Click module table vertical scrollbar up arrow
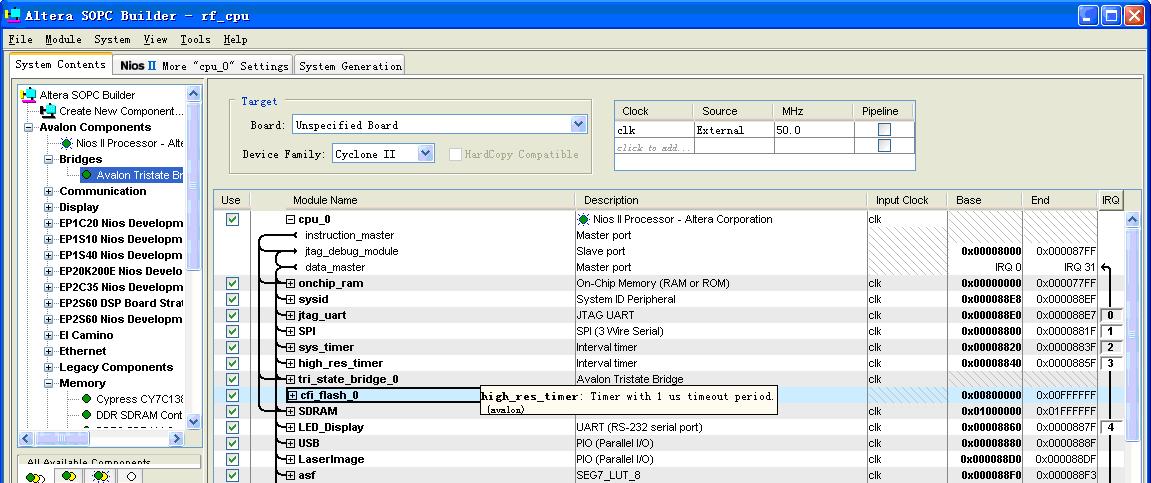The height and width of the screenshot is (483, 1151). tap(1132, 219)
